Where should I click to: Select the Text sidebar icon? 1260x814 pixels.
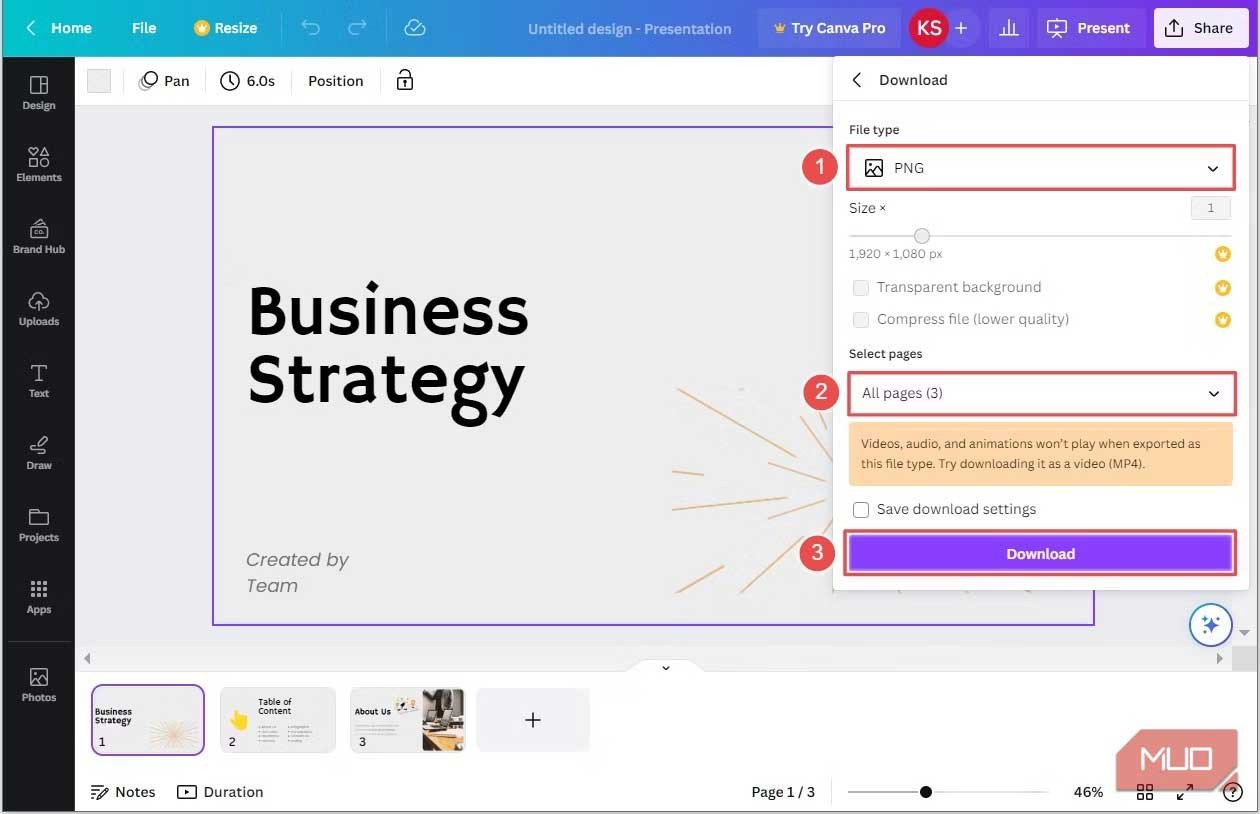(38, 378)
